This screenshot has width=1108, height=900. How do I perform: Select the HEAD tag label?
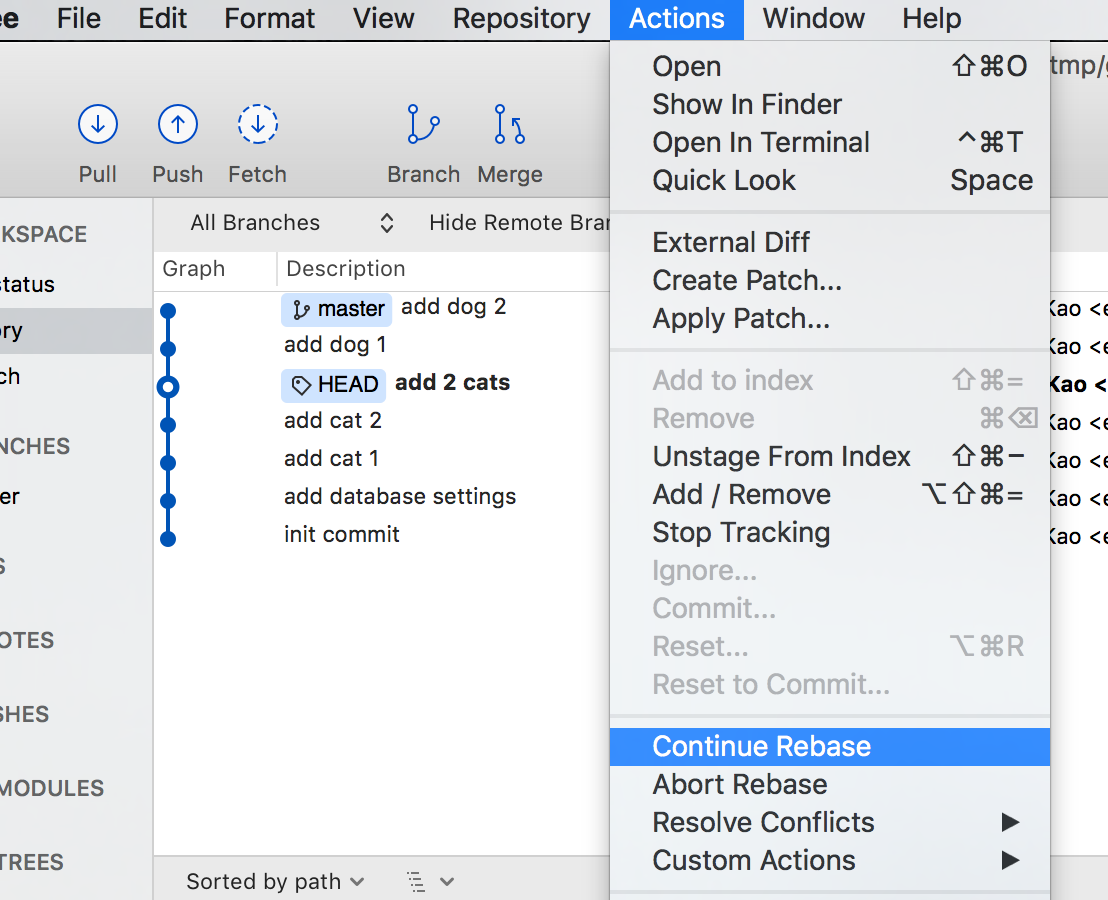[x=335, y=385]
